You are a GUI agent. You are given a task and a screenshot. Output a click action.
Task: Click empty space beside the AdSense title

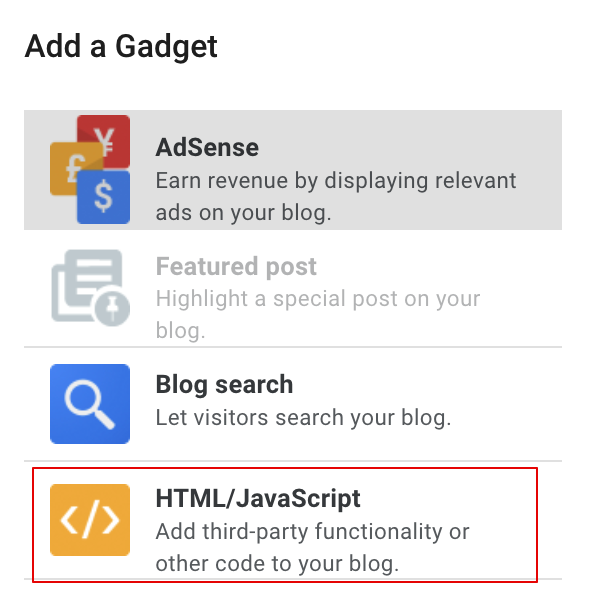click(408, 147)
